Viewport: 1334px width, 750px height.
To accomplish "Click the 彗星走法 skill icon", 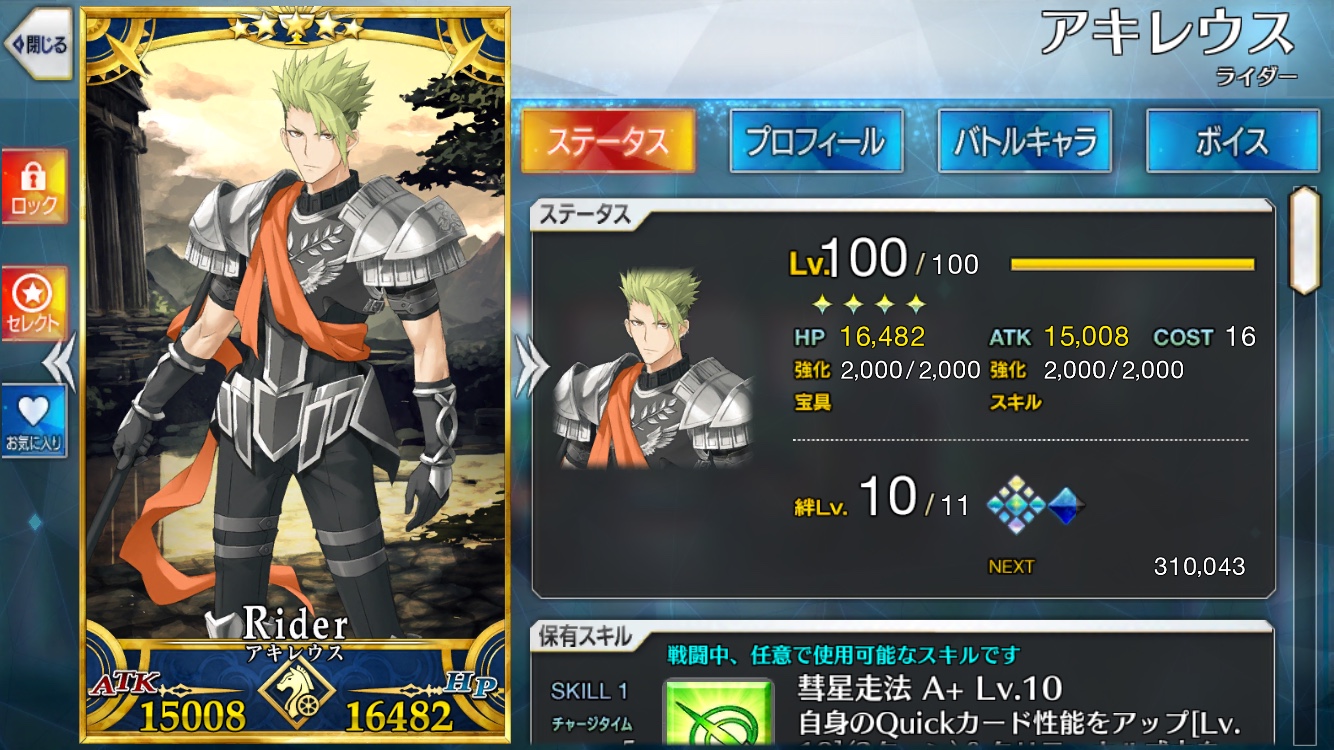I will click(x=720, y=714).
